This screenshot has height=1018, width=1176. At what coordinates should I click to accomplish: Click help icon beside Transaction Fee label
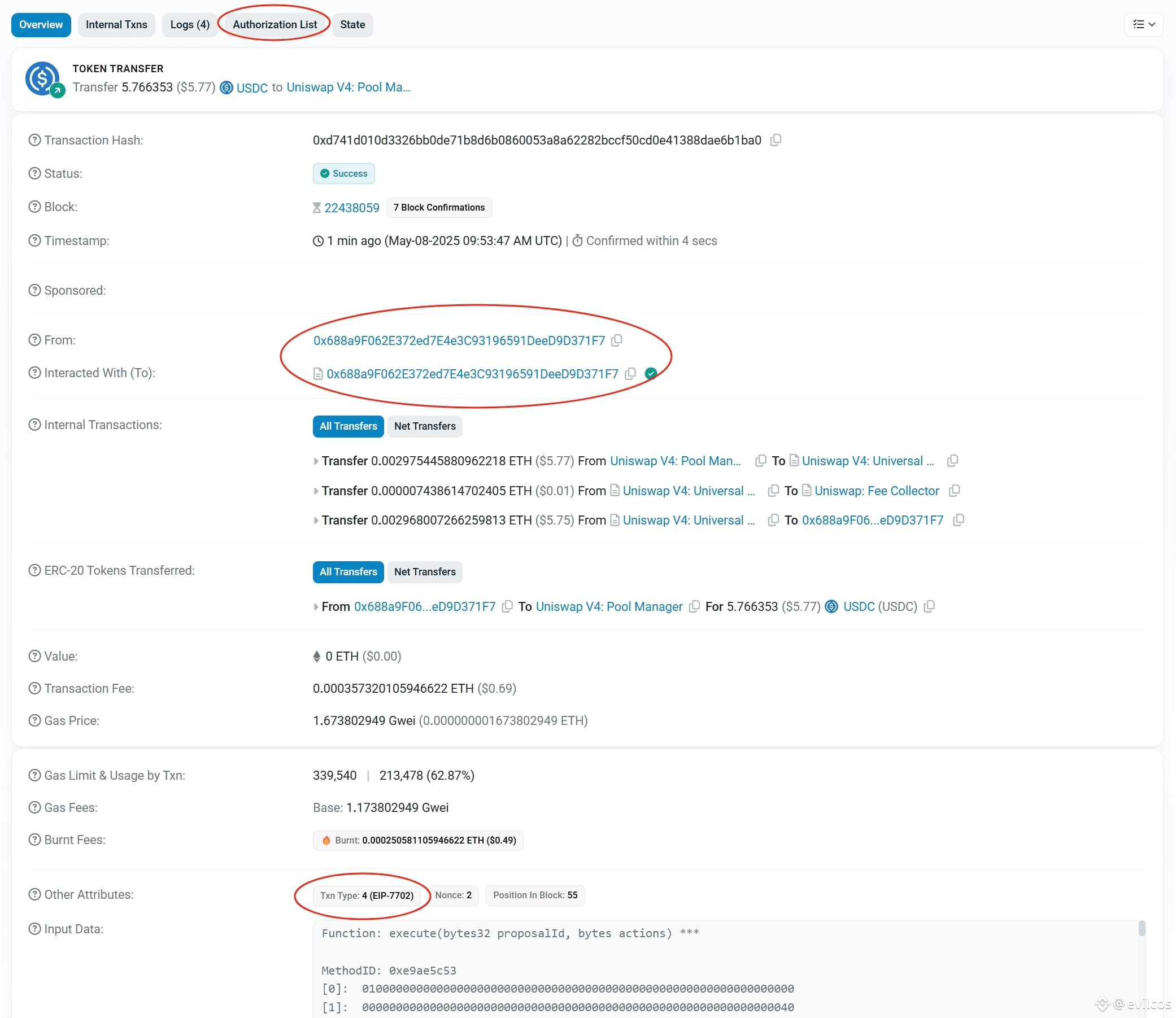click(34, 688)
